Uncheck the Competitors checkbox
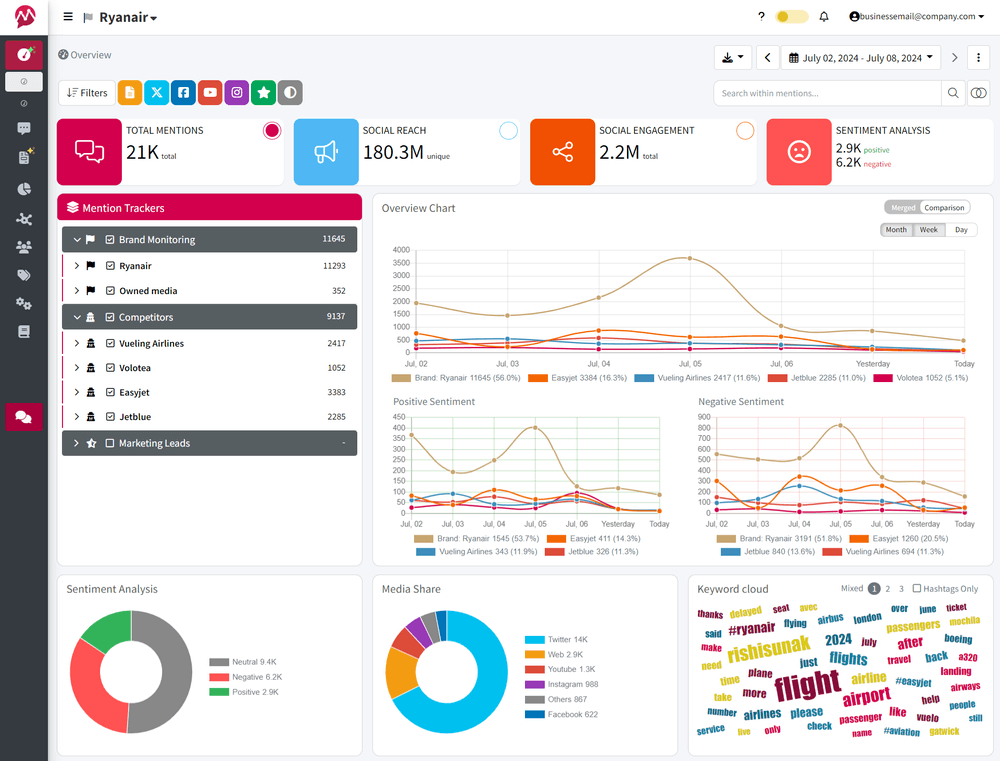This screenshot has height=761, width=1000. pyautogui.click(x=110, y=317)
